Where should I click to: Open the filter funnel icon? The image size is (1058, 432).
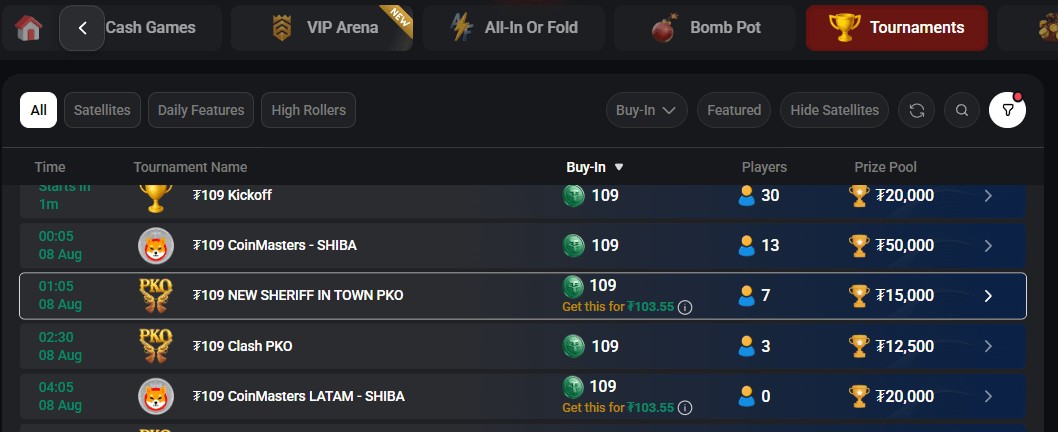tap(1007, 110)
